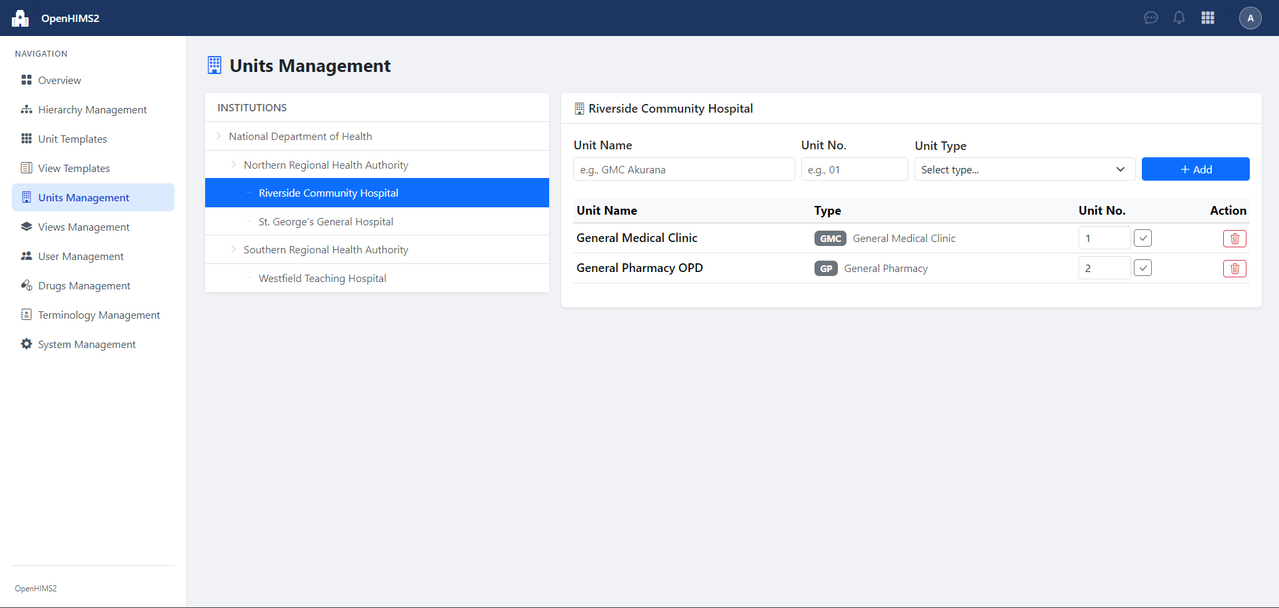
Task: Open System Management page
Action: click(93, 344)
